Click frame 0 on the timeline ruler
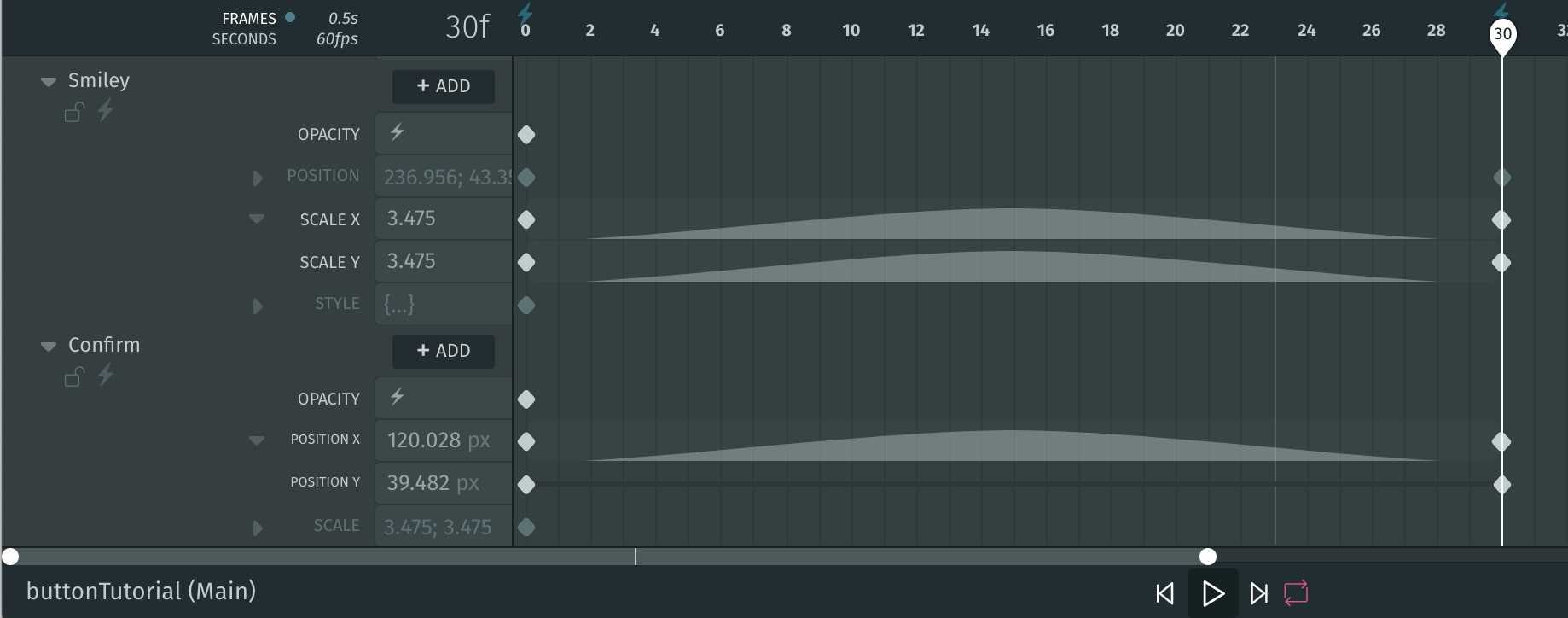This screenshot has height=618, width=1568. click(526, 31)
